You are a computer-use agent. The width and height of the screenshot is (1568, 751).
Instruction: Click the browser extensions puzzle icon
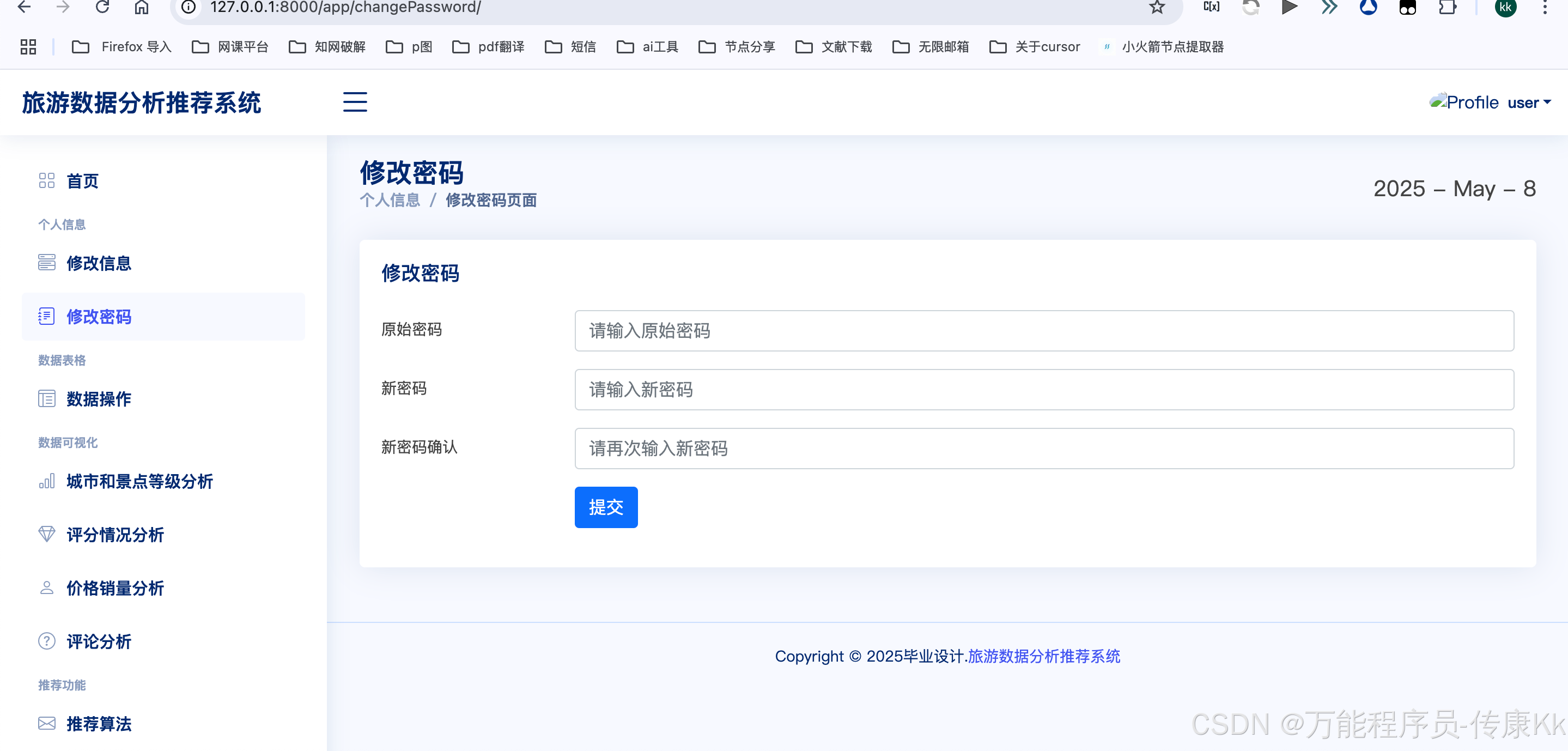pyautogui.click(x=1447, y=7)
